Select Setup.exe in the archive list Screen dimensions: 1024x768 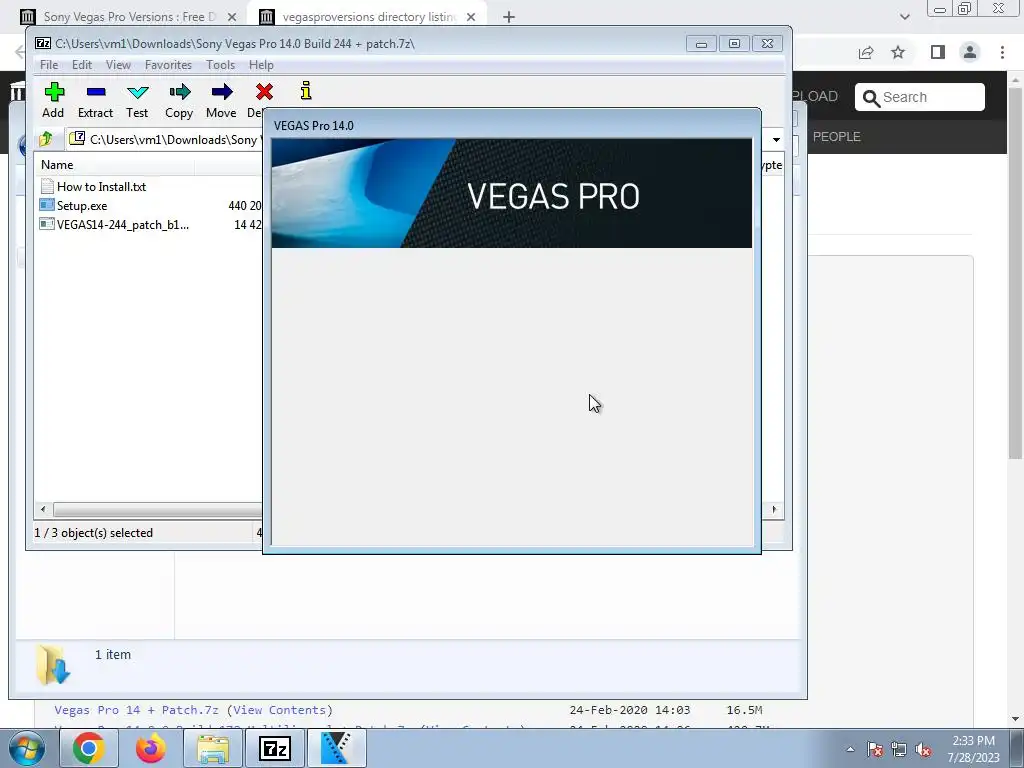click(73, 206)
